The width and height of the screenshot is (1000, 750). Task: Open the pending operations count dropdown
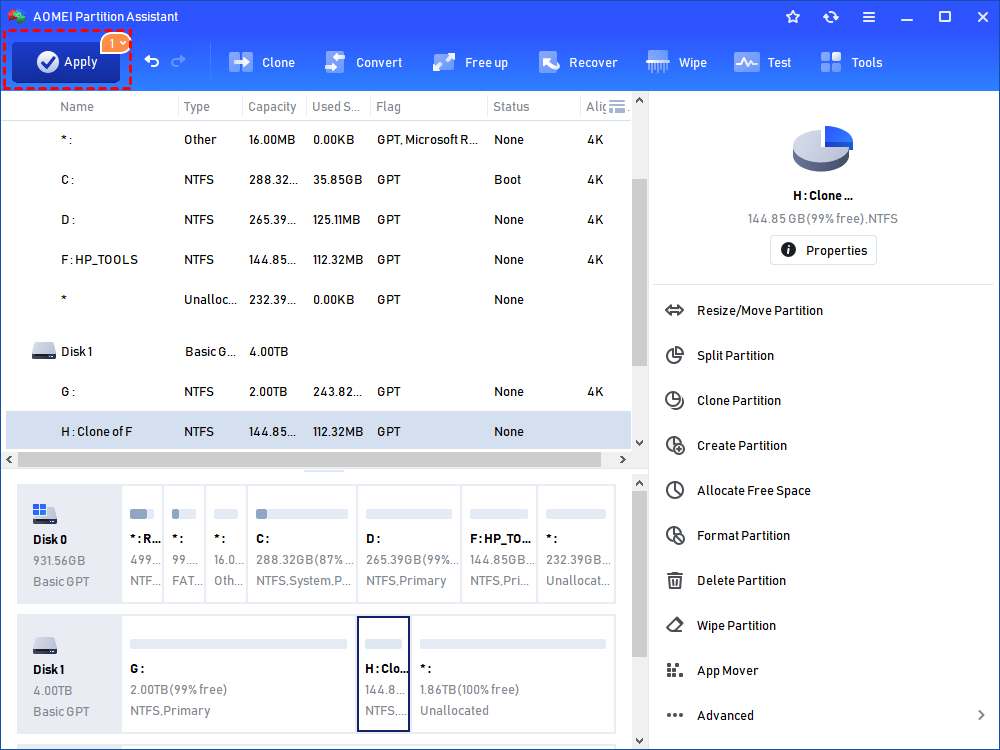116,43
